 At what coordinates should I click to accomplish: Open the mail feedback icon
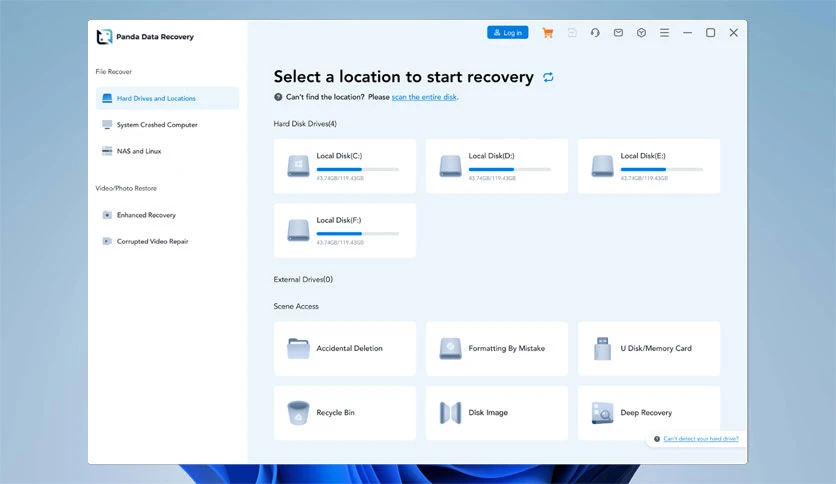tap(618, 33)
